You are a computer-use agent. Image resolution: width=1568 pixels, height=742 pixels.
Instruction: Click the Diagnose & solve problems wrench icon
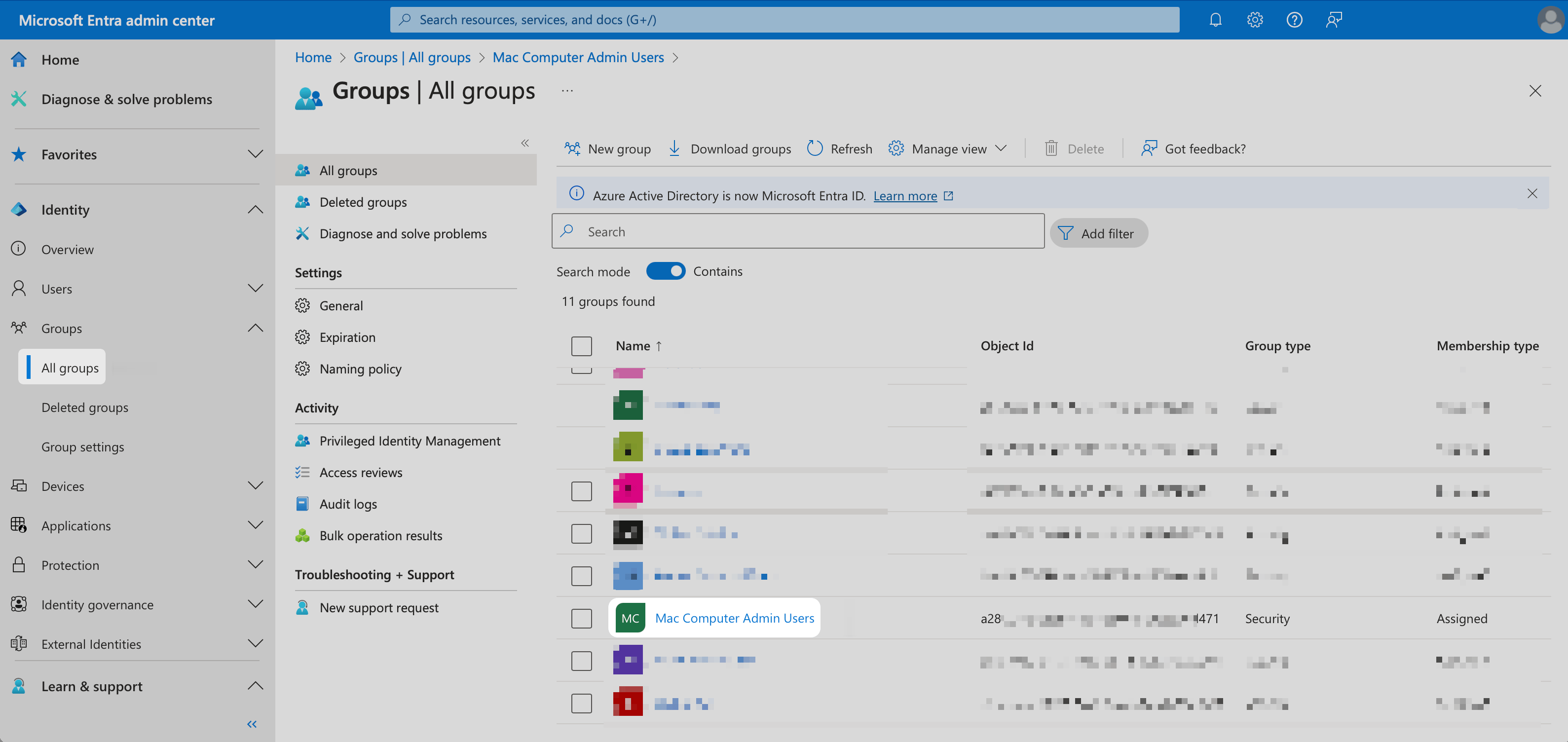coord(19,99)
